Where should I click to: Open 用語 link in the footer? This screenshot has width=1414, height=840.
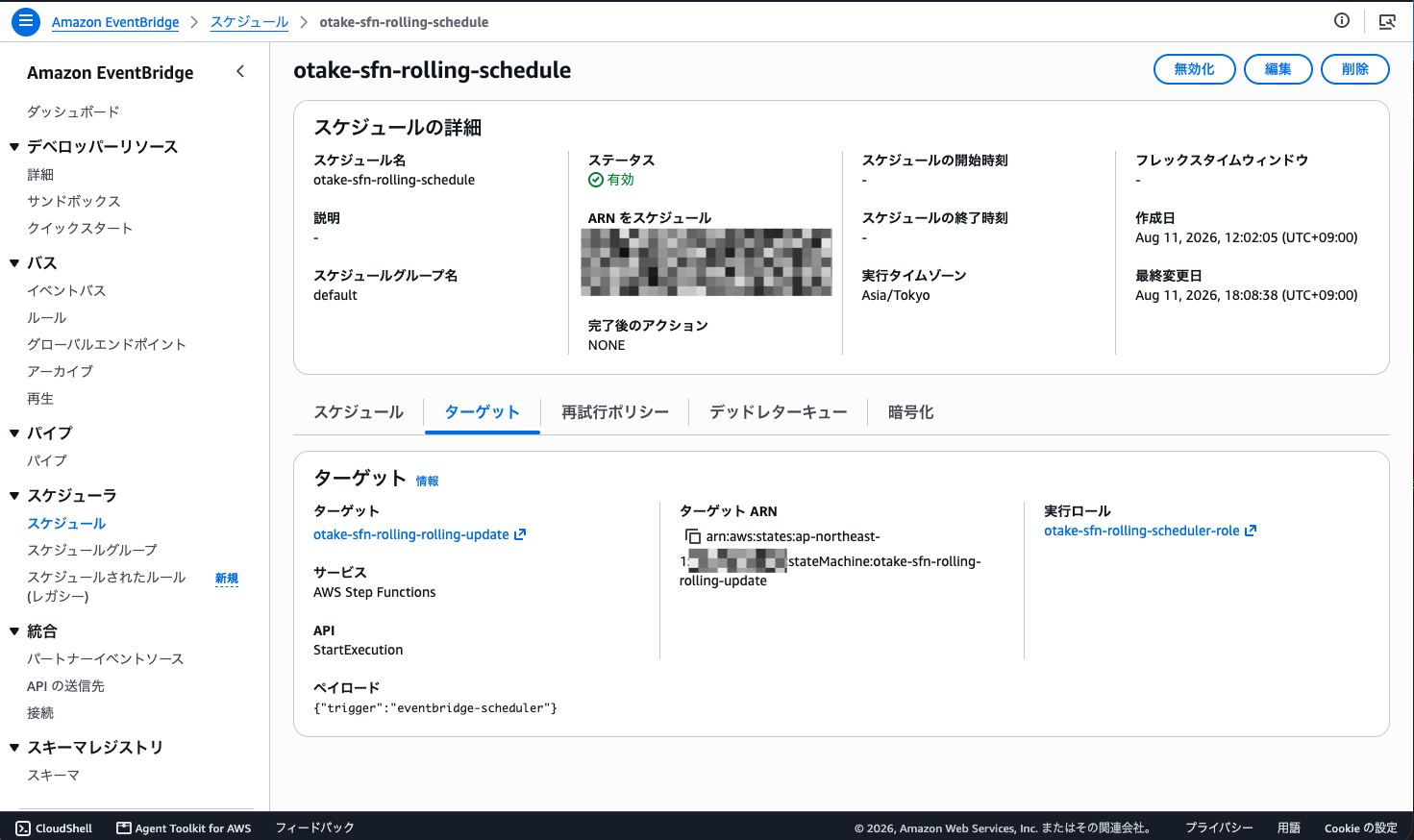point(1289,828)
